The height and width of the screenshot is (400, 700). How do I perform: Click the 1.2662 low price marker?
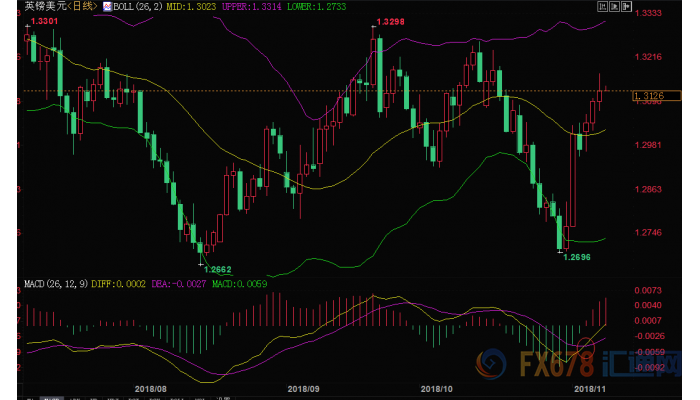pos(217,268)
